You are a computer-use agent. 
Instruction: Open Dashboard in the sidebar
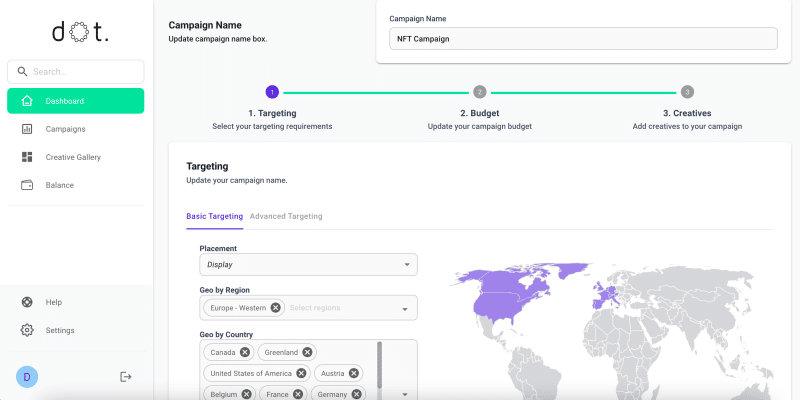click(x=76, y=101)
